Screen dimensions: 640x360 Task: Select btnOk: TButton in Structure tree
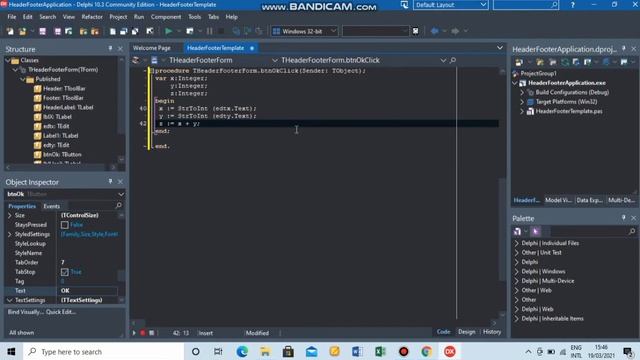(62, 154)
